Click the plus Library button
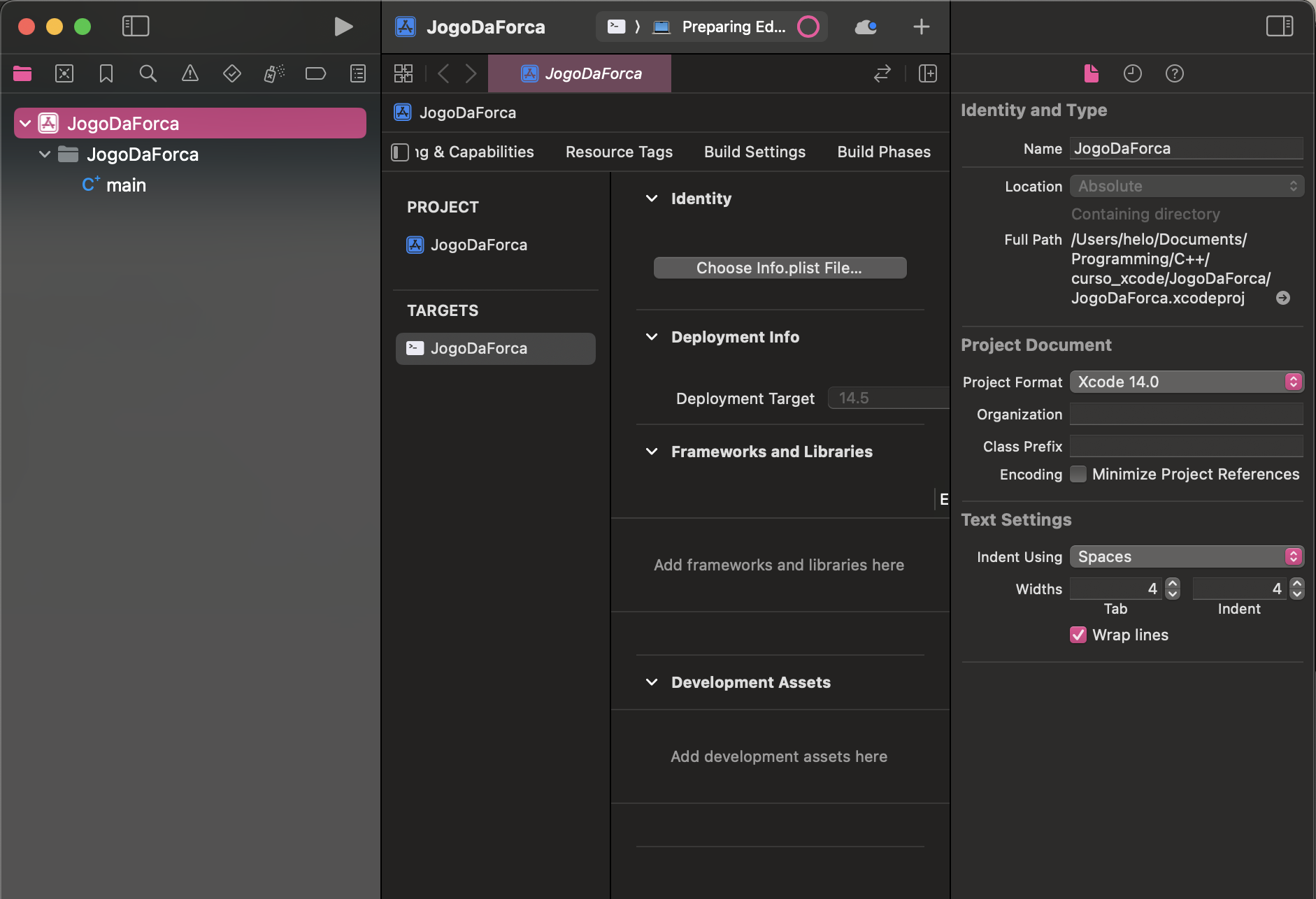The width and height of the screenshot is (1316, 899). (922, 27)
